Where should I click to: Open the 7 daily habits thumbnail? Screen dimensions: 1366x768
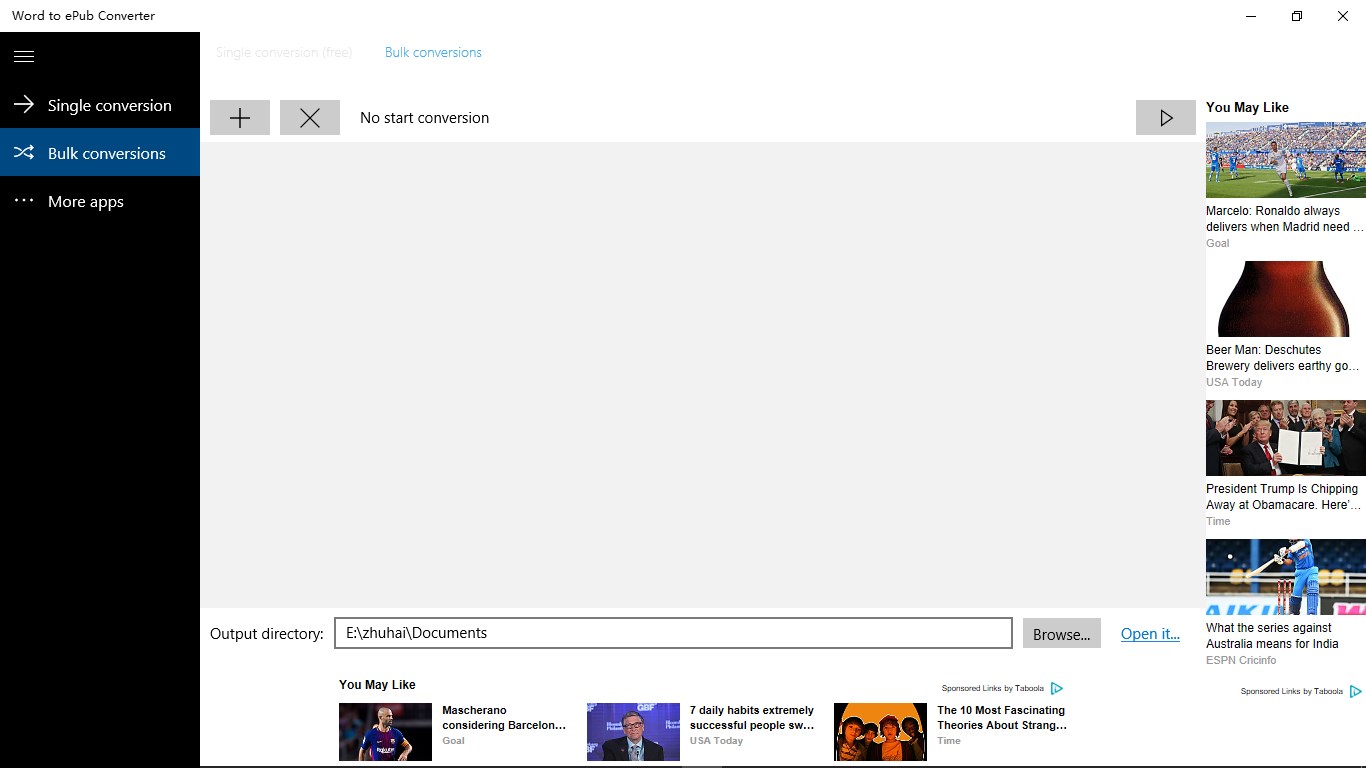[x=633, y=732]
